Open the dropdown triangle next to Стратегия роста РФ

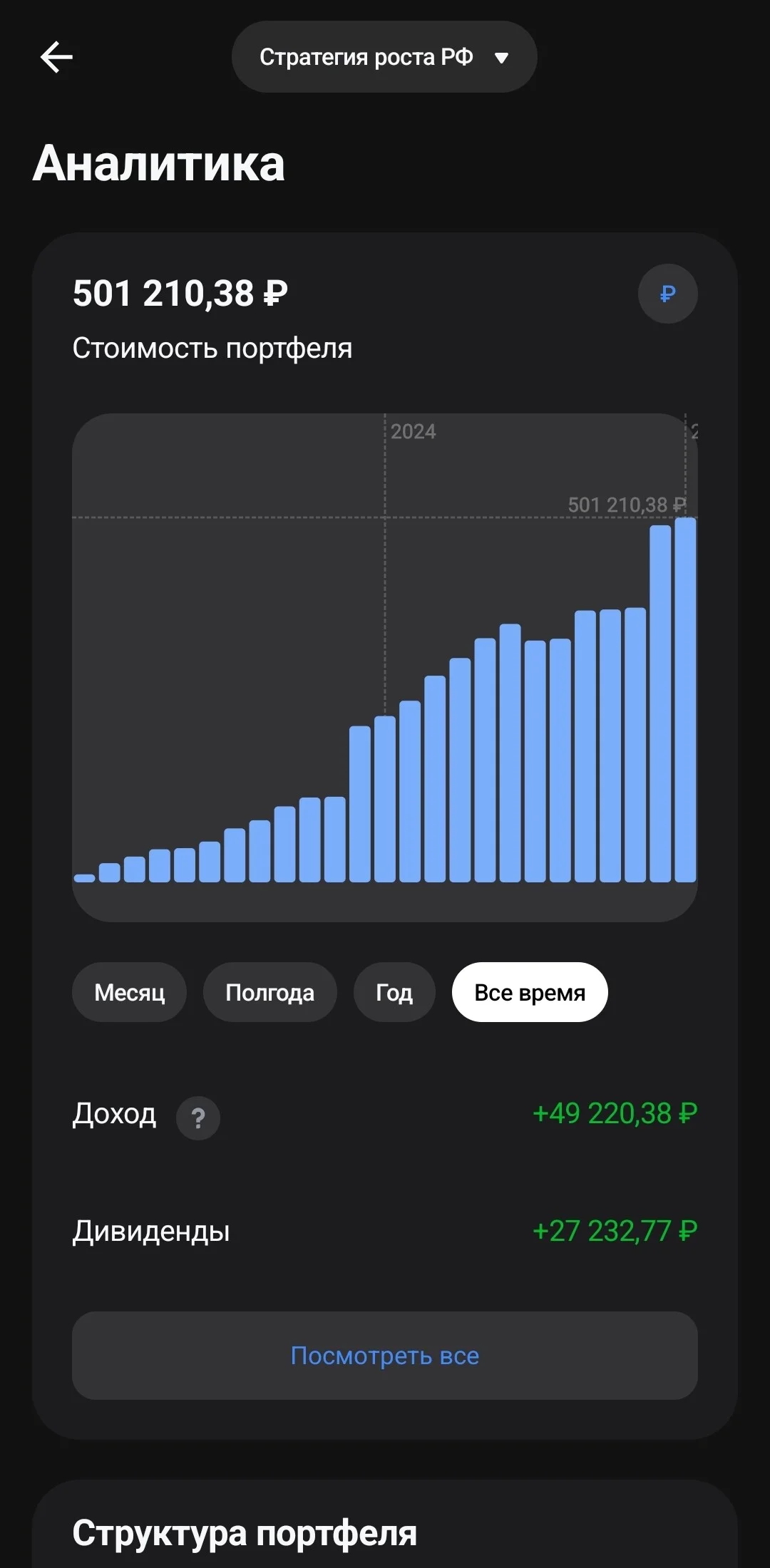pyautogui.click(x=502, y=58)
